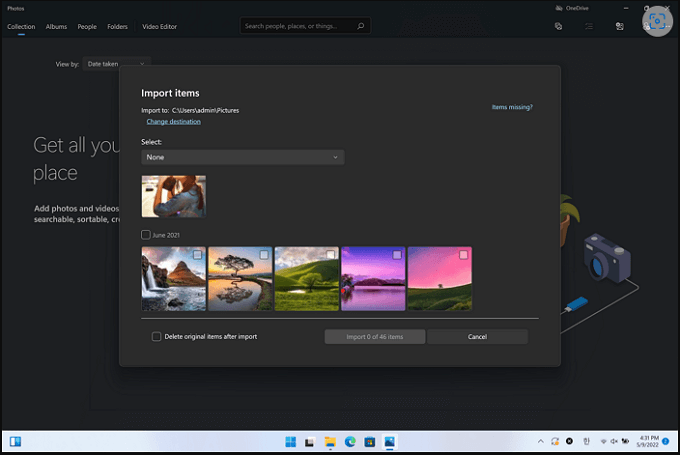This screenshot has width=680, height=455.
Task: Cancel the Import items dialog
Action: pos(477,337)
